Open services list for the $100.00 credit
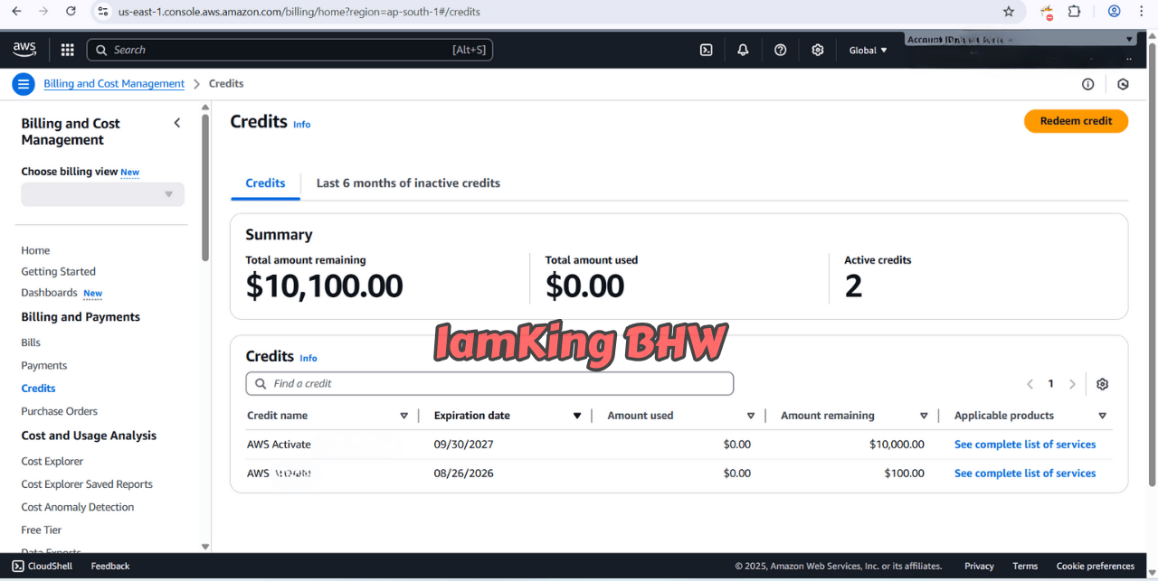 coord(1025,473)
